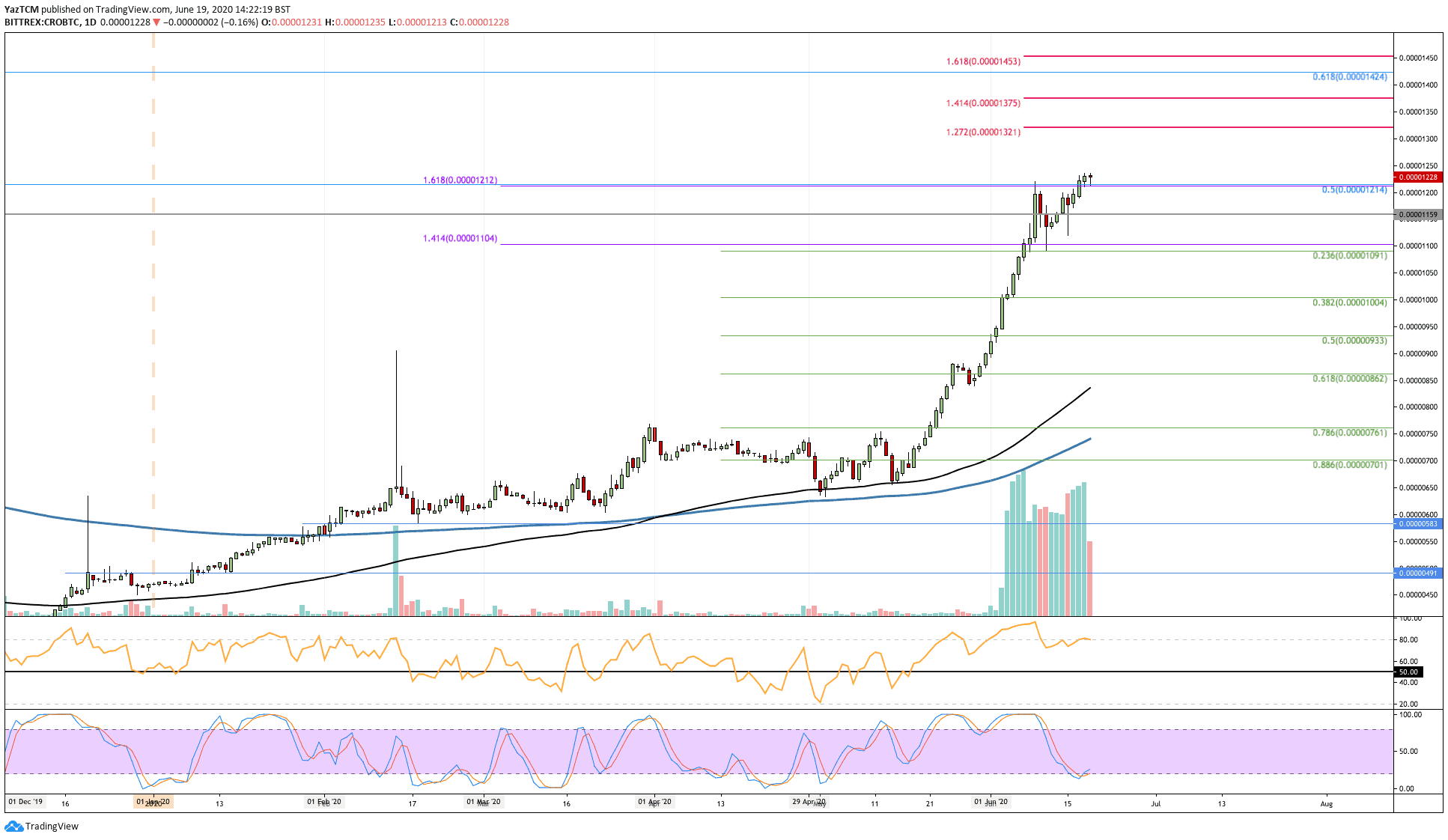Viewport: 1448px width, 840px height.
Task: Click the 0.00001450 price axis value
Action: click(1418, 58)
